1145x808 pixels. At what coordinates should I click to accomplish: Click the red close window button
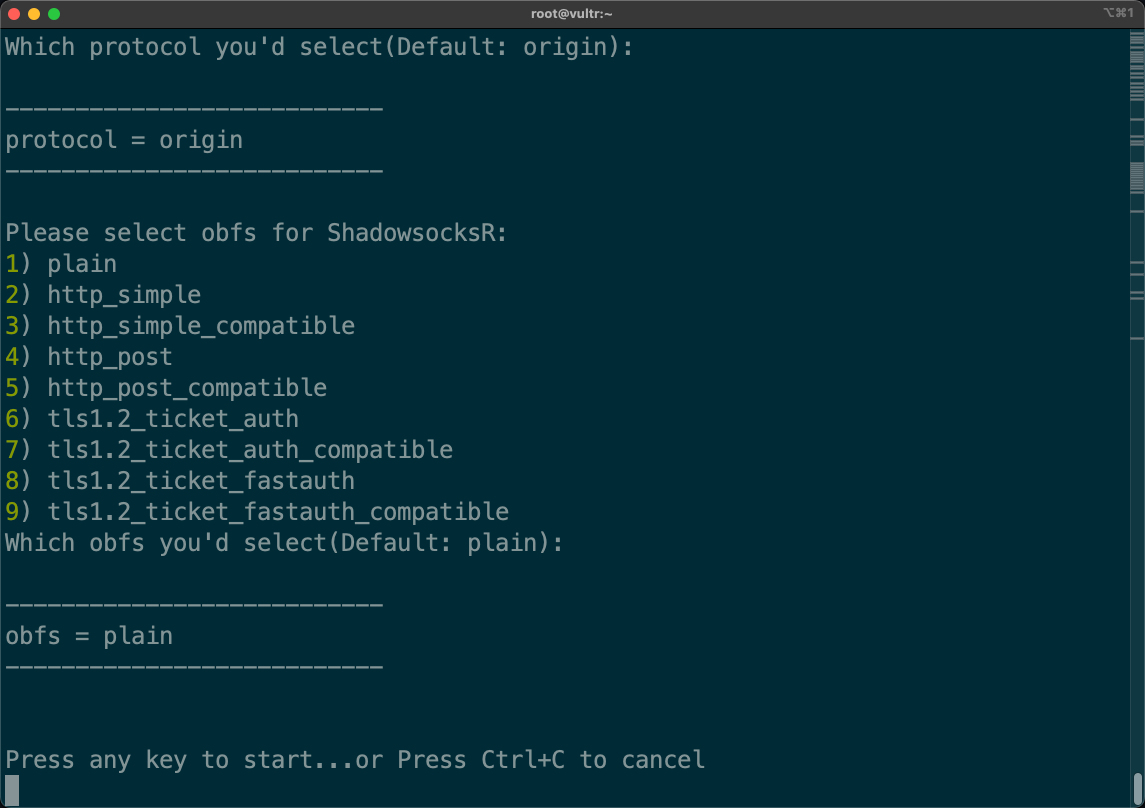point(14,14)
